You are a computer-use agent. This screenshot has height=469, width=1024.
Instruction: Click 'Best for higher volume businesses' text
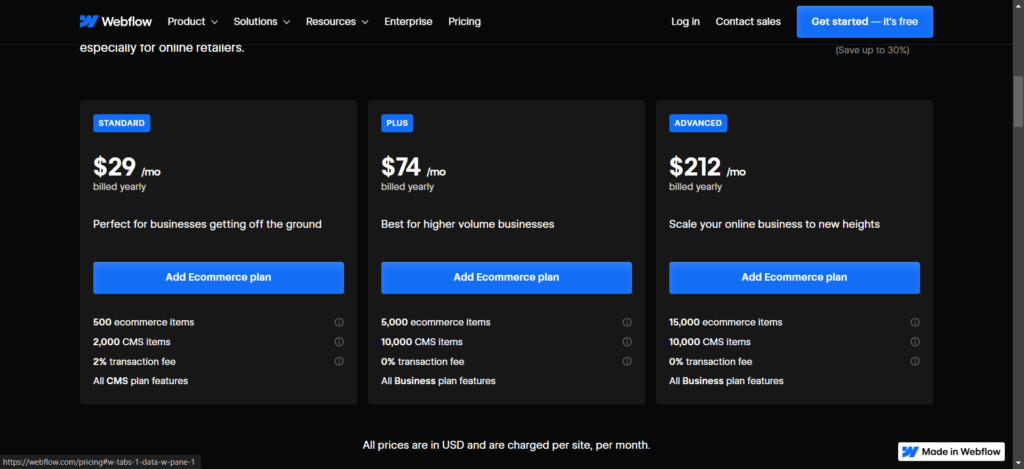pos(468,224)
